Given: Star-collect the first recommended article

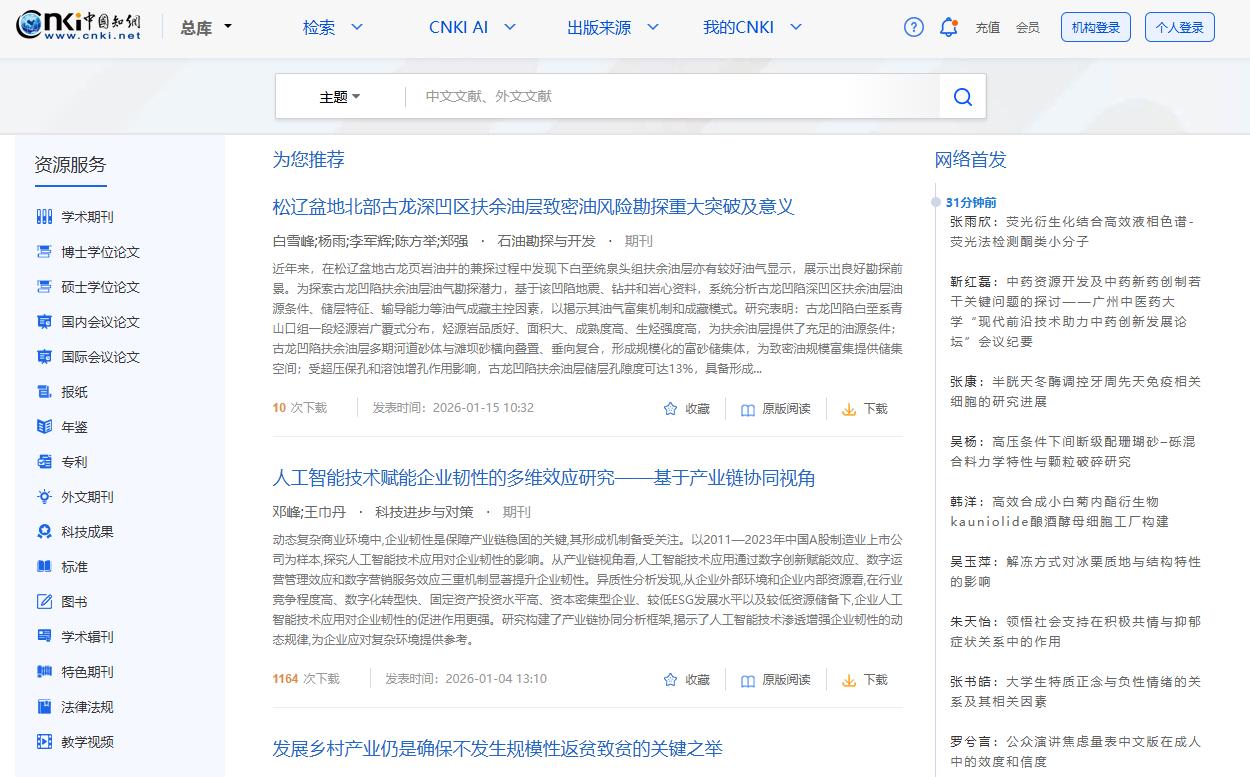Looking at the screenshot, I should (687, 408).
